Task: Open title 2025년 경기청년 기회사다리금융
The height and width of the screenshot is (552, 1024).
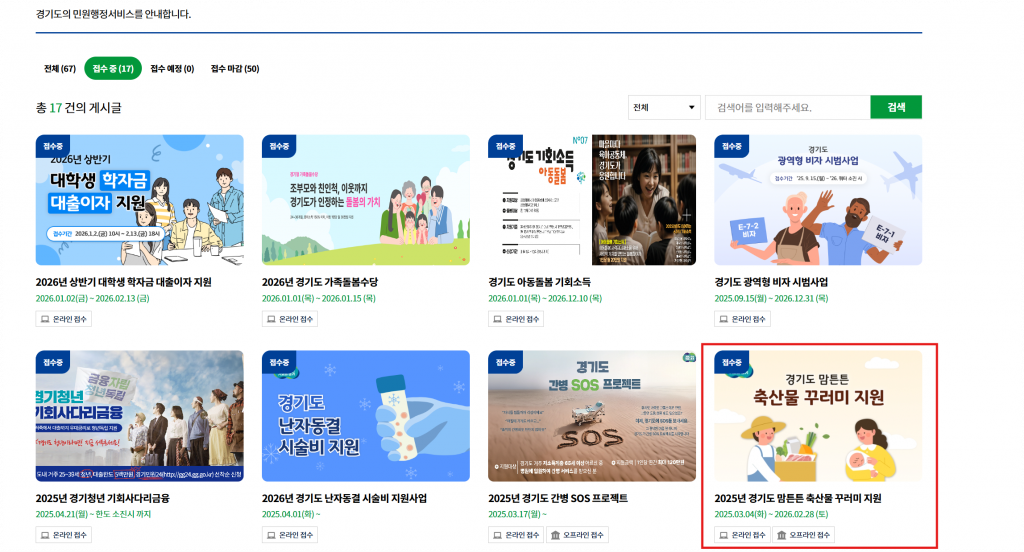Action: click(x=103, y=498)
